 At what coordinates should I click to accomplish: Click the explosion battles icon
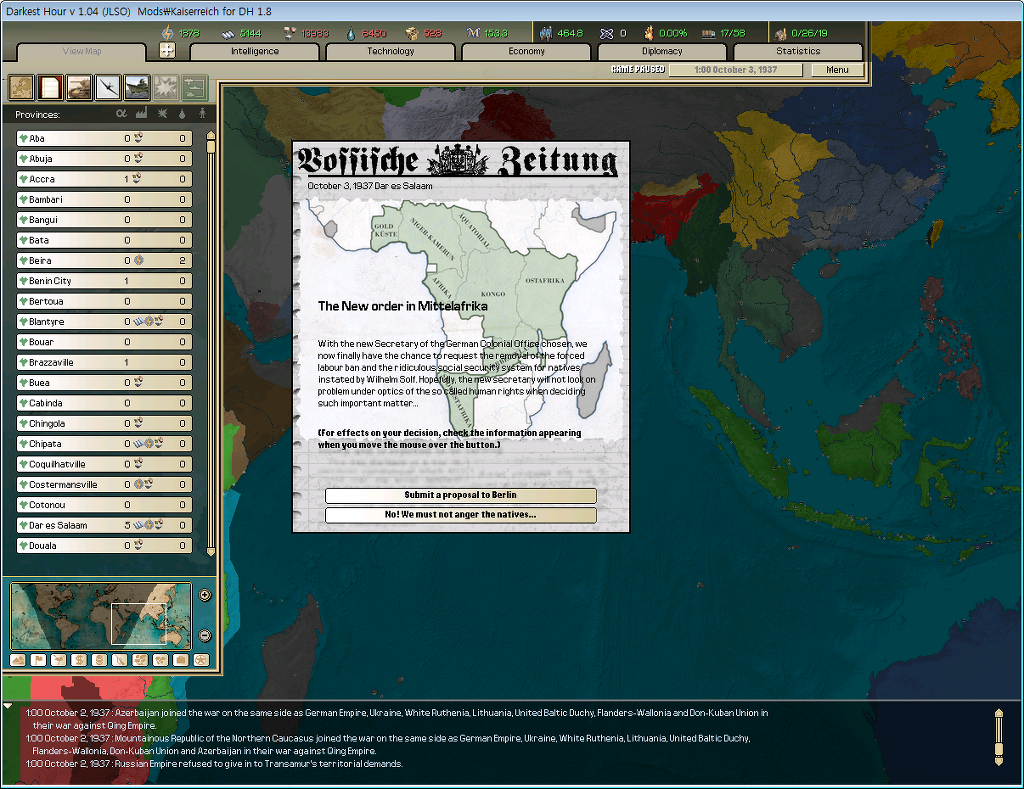(165, 88)
